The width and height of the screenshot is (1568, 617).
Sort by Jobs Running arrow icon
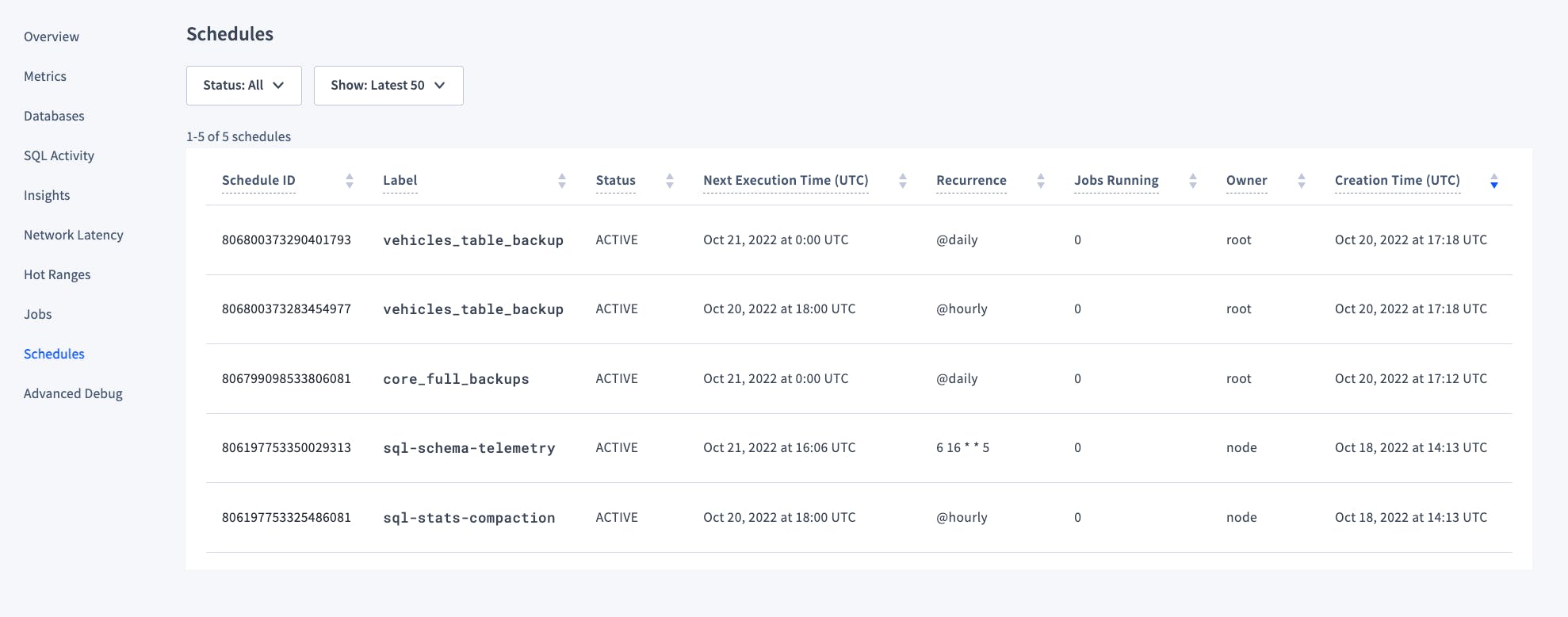point(1193,181)
